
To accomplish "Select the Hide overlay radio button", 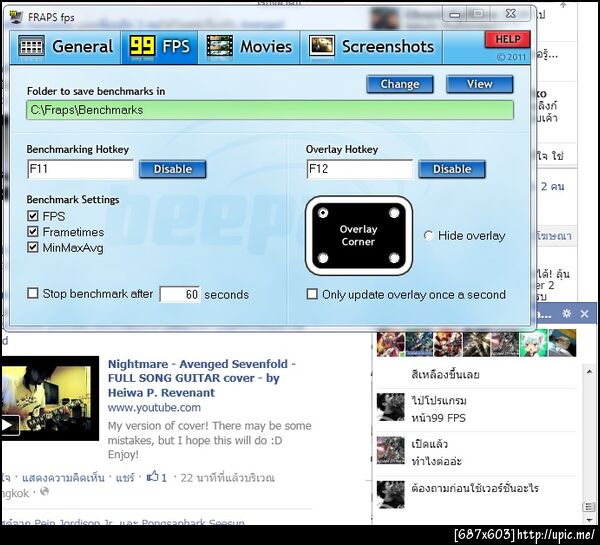I will (429, 235).
